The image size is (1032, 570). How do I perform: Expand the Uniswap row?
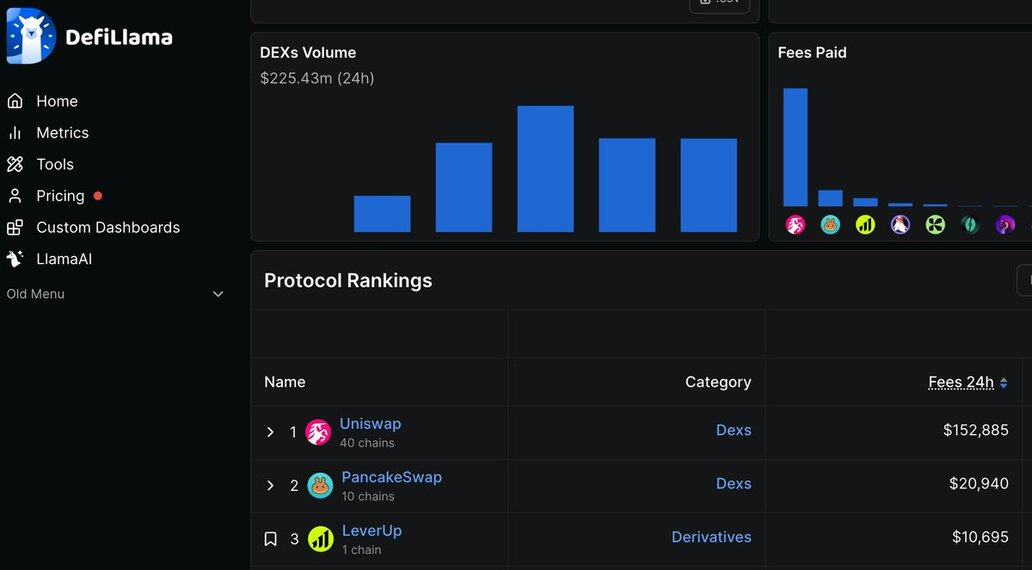pyautogui.click(x=270, y=432)
